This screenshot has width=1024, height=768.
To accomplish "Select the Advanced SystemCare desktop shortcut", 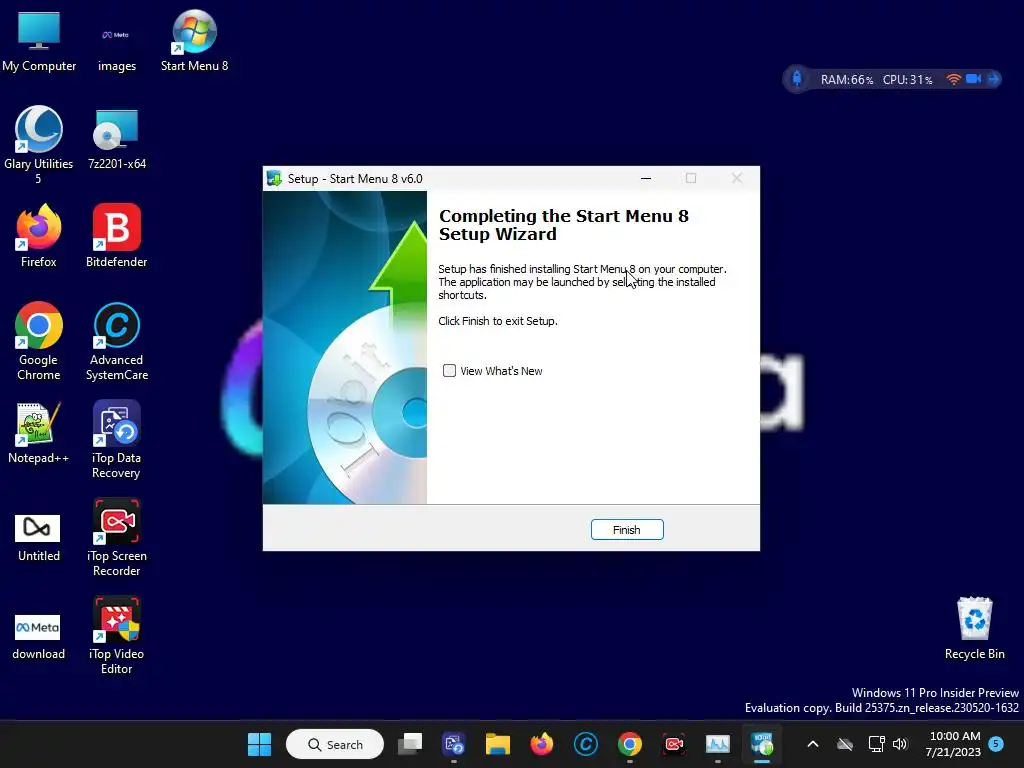I will coord(117,341).
